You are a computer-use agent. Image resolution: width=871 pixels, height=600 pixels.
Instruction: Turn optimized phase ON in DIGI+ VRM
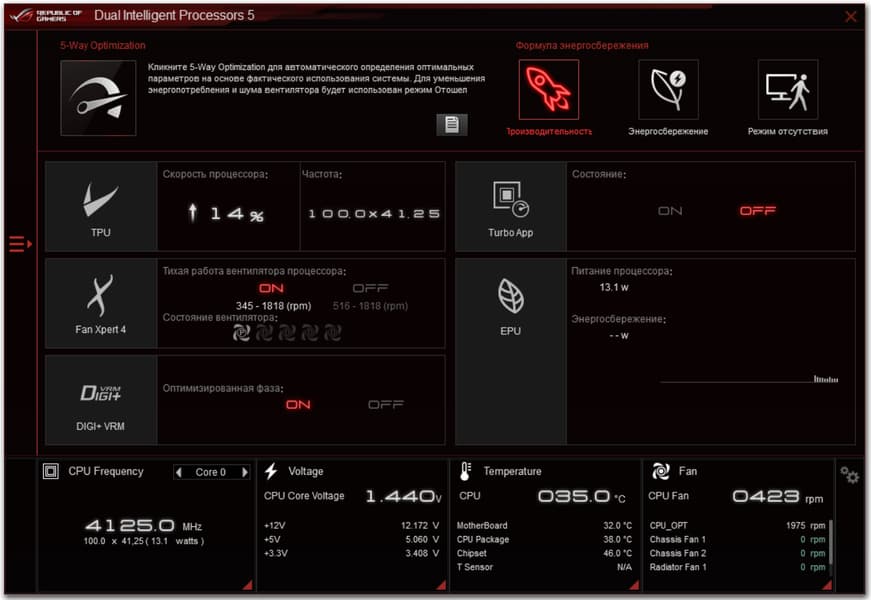298,405
